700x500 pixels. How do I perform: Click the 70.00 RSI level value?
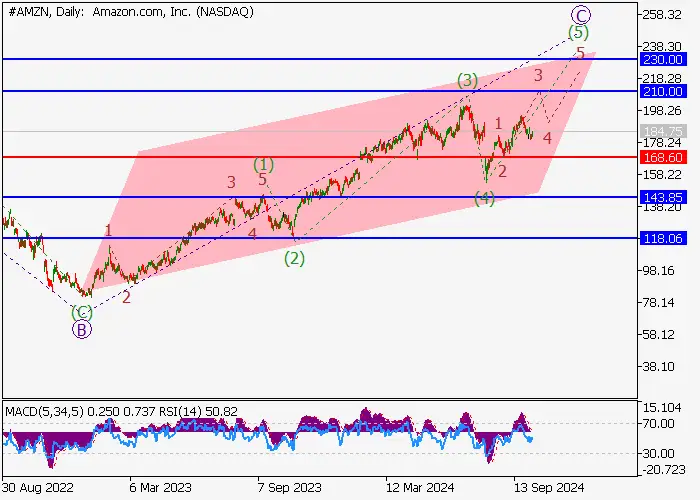click(x=659, y=423)
